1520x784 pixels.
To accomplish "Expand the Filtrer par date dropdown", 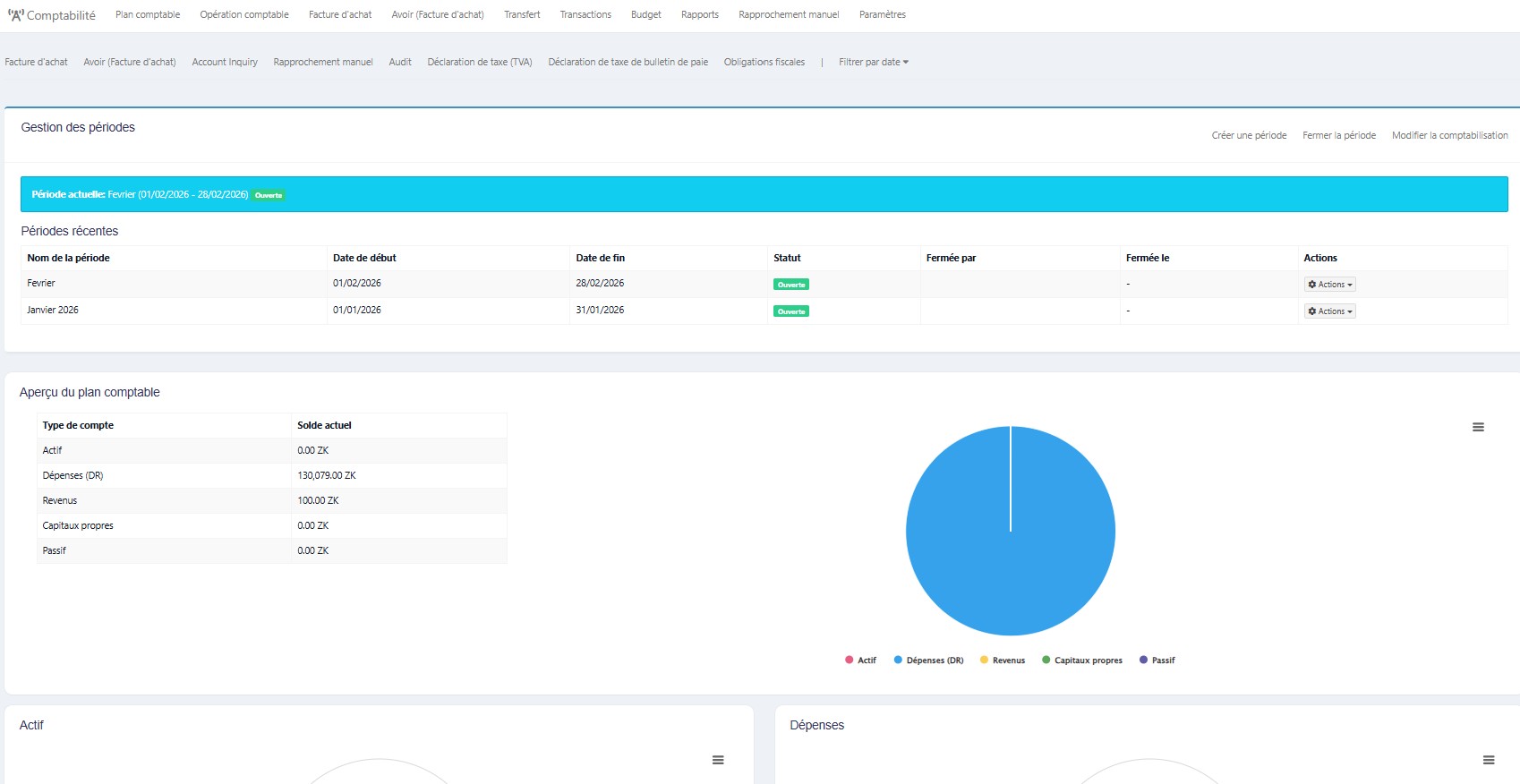I will click(x=874, y=63).
